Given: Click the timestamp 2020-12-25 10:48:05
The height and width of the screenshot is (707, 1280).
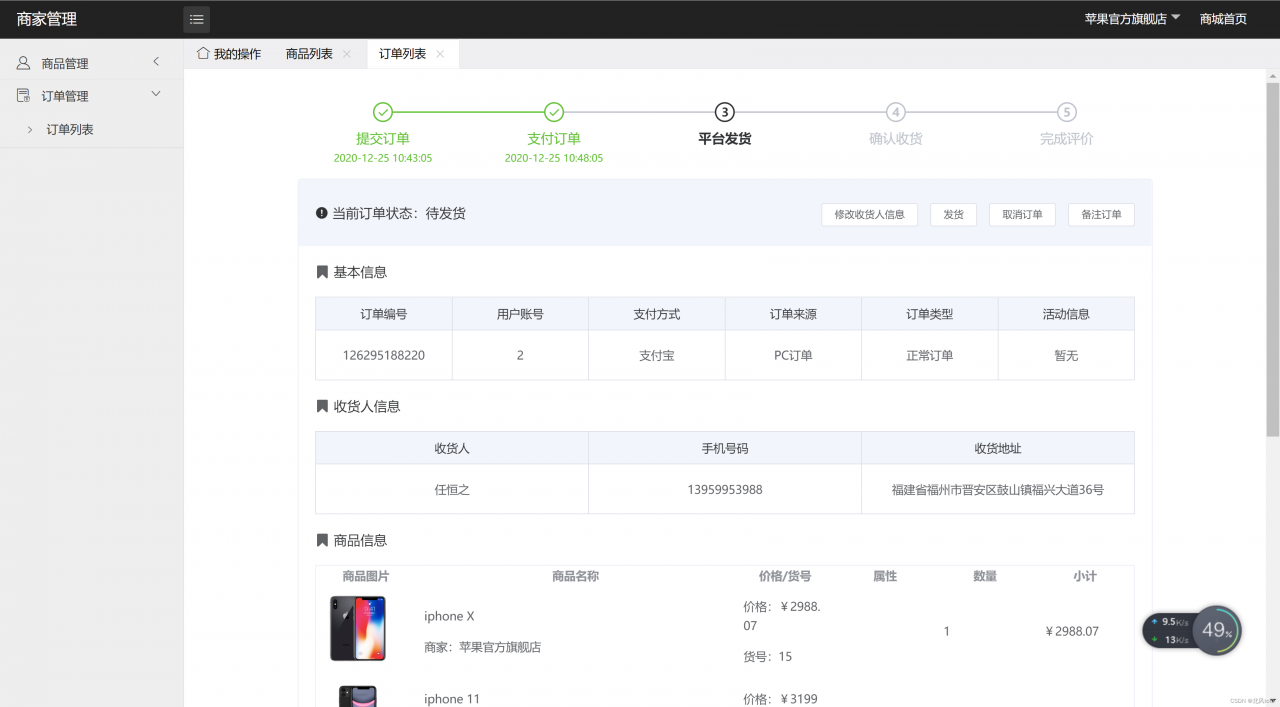Looking at the screenshot, I should [554, 158].
